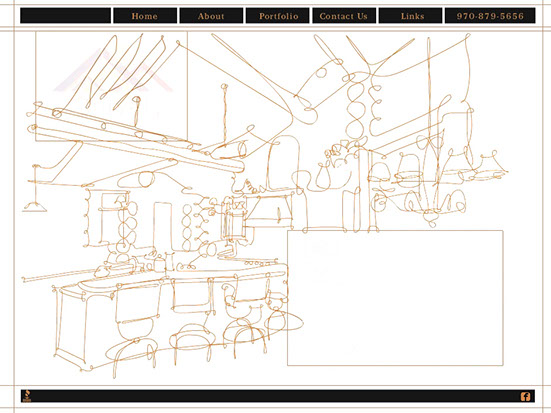Image resolution: width=551 pixels, height=413 pixels.
Task: Click the sketched ceiling beams at upper left
Action: 134,137
